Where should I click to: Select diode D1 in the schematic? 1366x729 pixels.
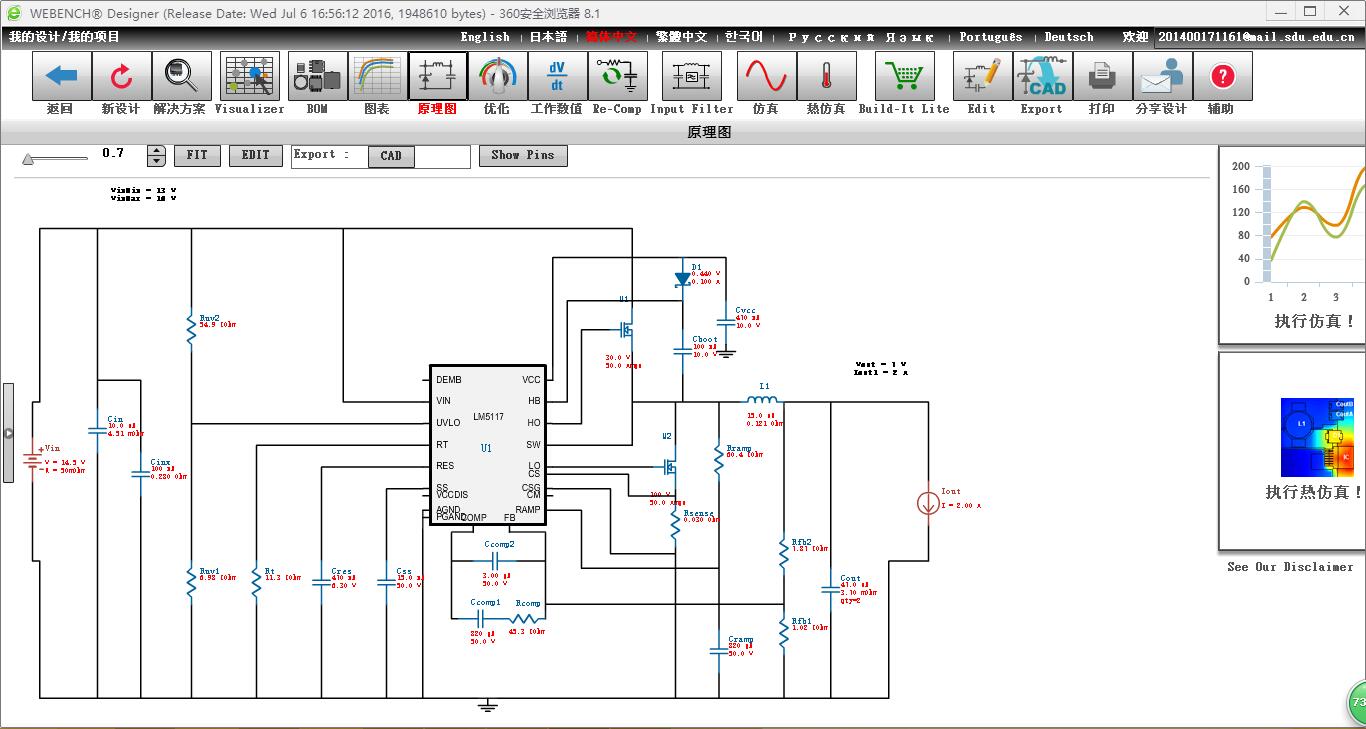tap(683, 279)
